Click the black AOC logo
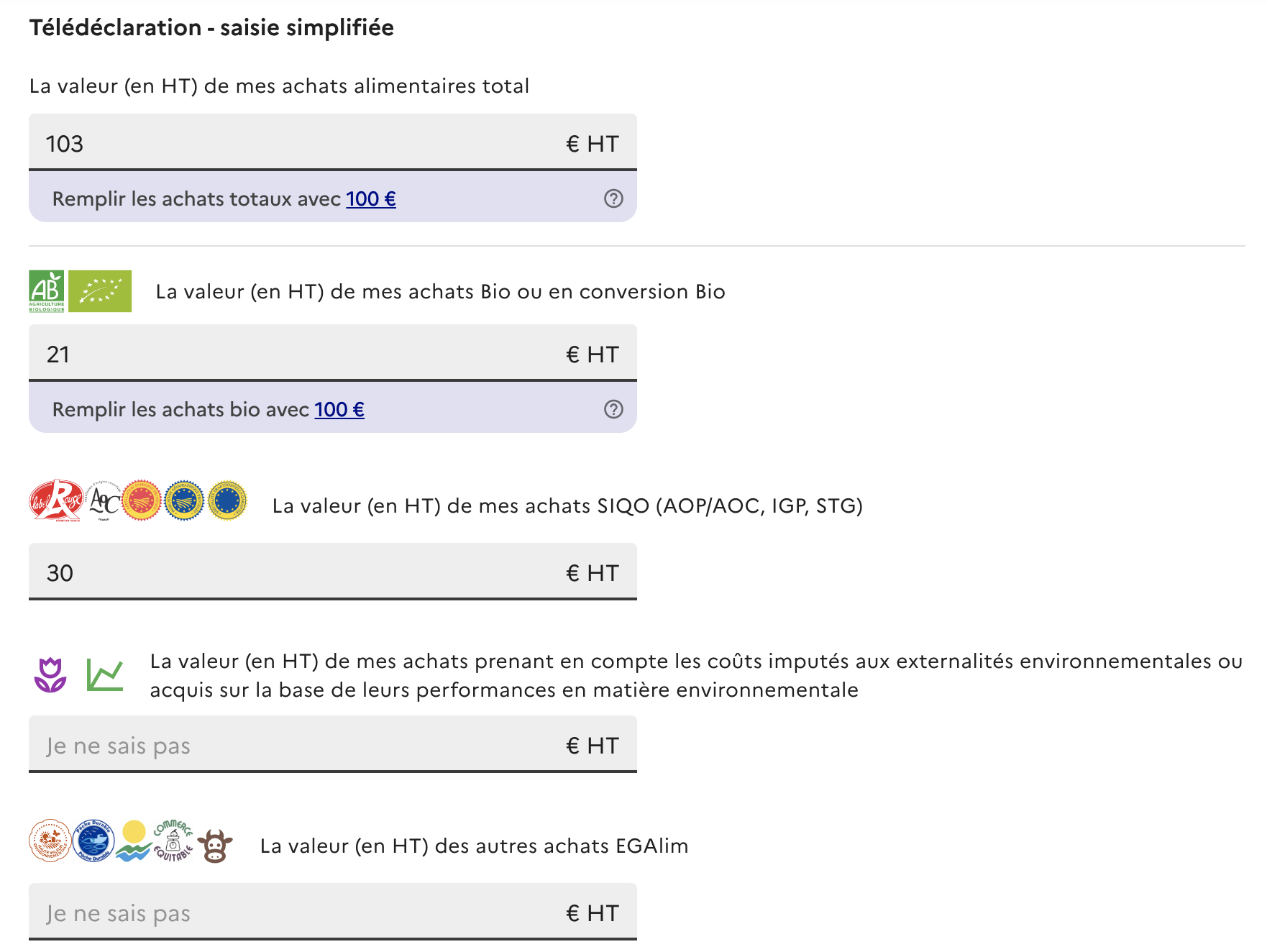The height and width of the screenshot is (952, 1267). [x=104, y=500]
